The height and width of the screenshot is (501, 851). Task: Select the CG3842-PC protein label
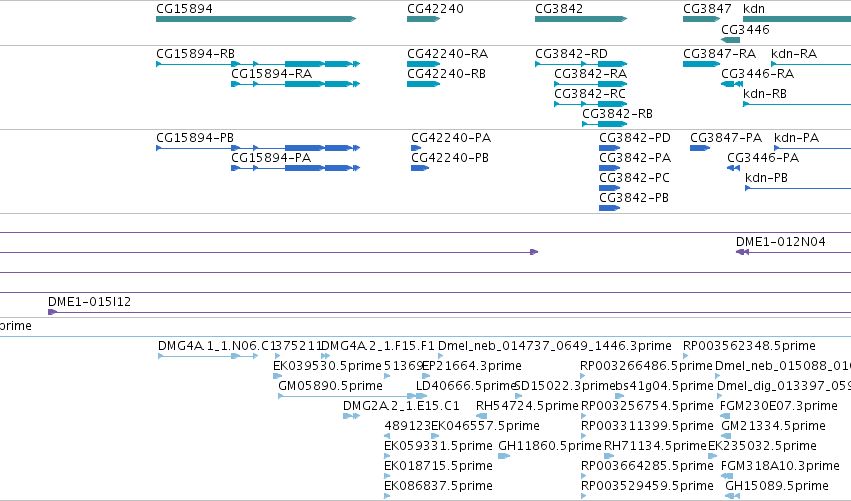tap(634, 178)
